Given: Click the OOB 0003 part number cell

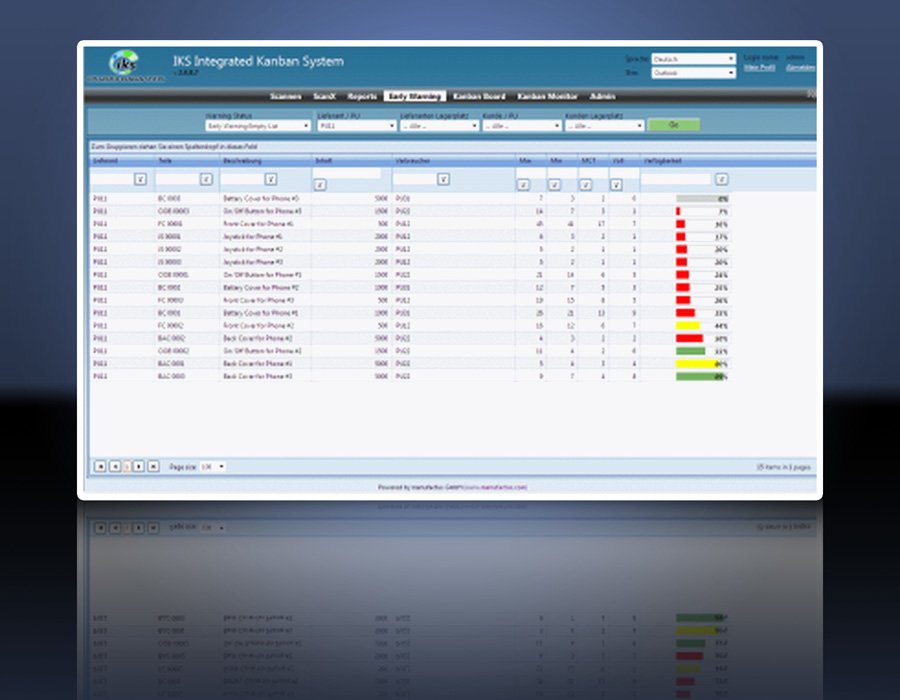Looking at the screenshot, I should tap(173, 211).
